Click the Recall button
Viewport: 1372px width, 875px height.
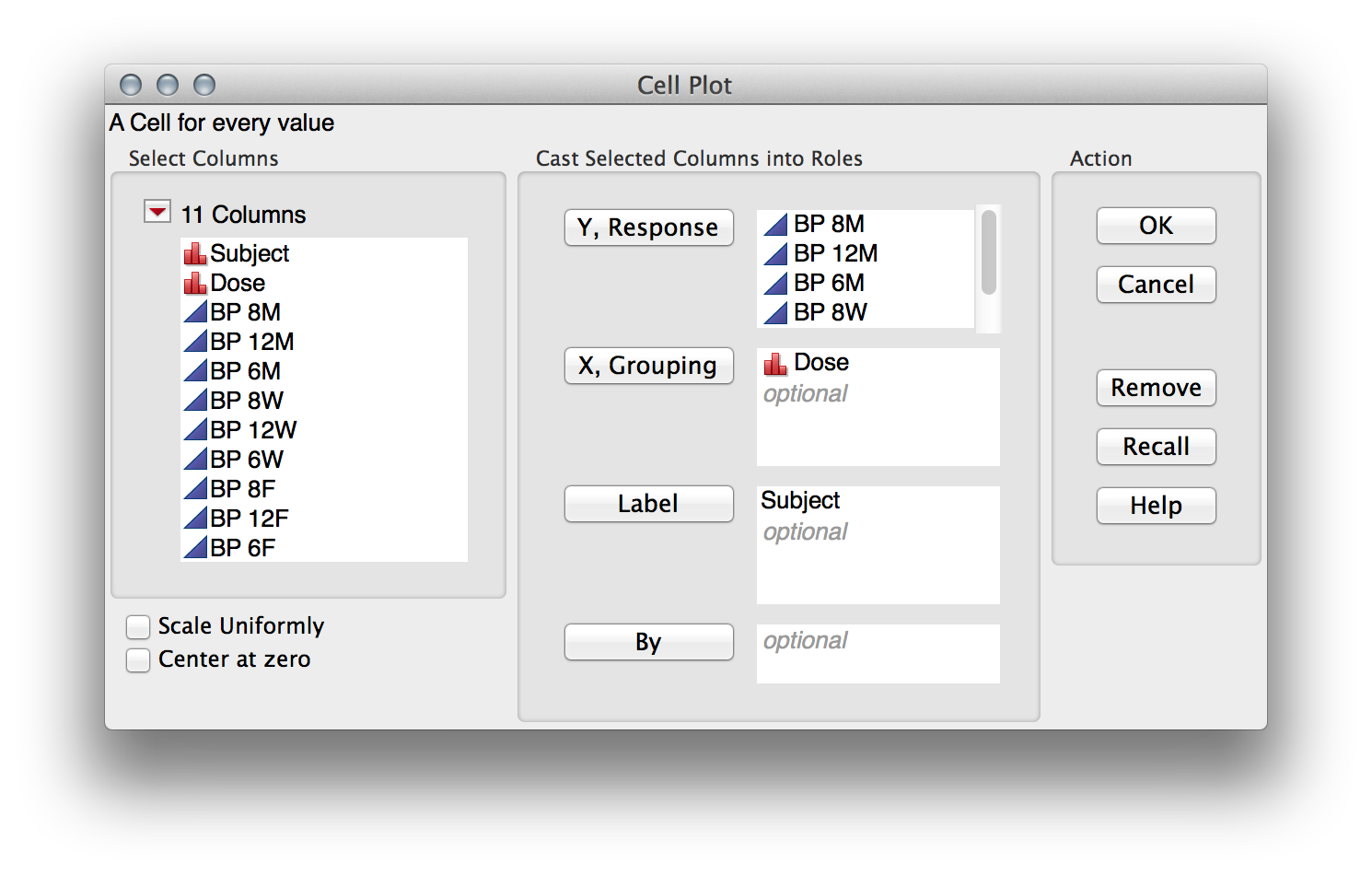1156,447
